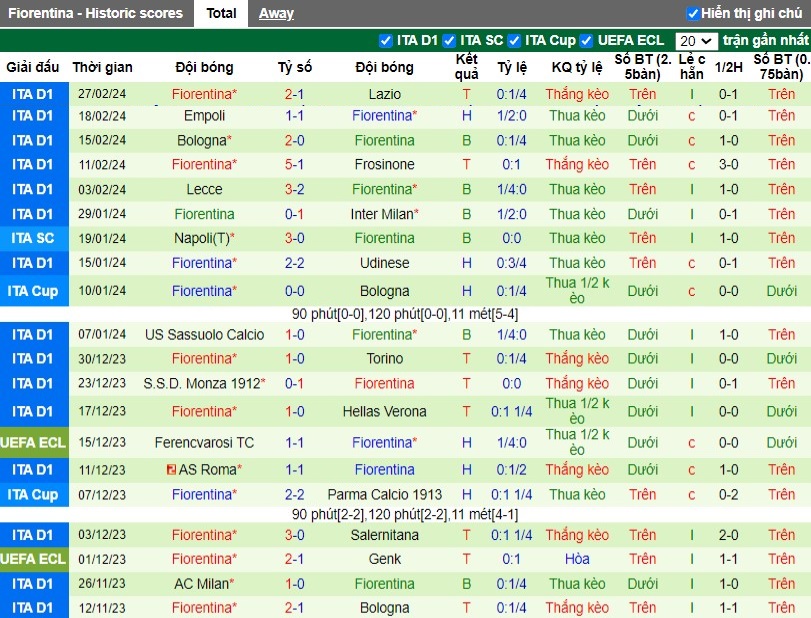The height and width of the screenshot is (618, 811).
Task: Switch to the Away tab
Action: pyautogui.click(x=276, y=13)
